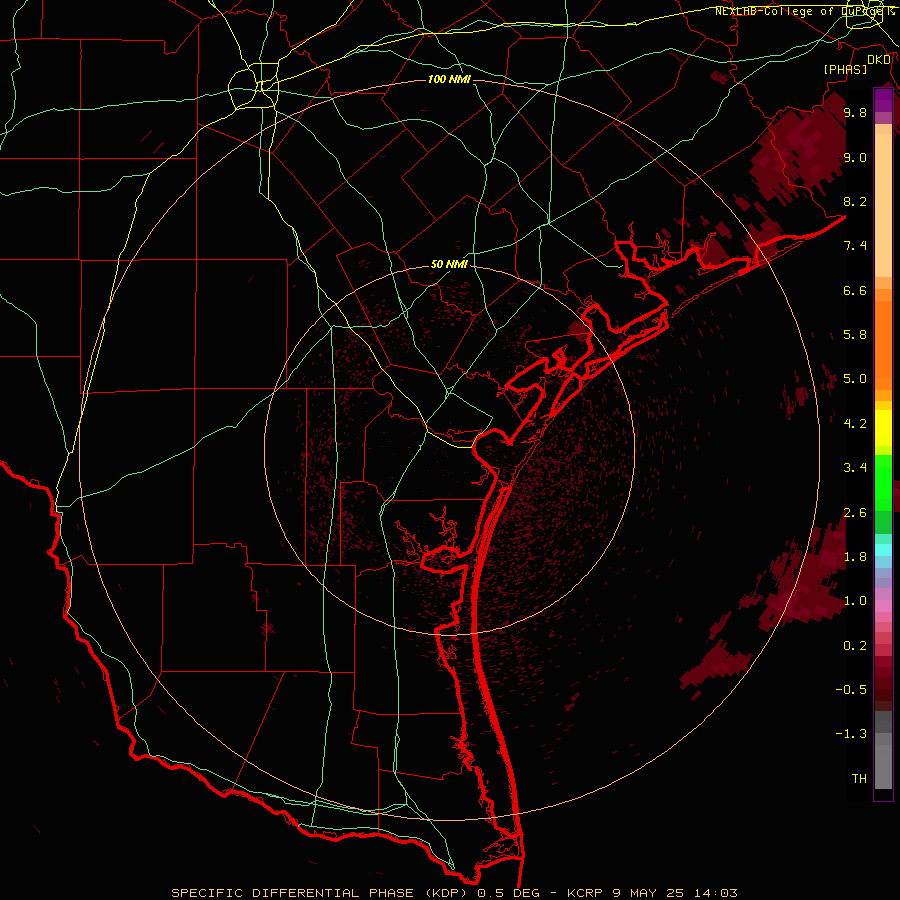
Task: Select the bright green colorbar segment
Action: point(883,483)
